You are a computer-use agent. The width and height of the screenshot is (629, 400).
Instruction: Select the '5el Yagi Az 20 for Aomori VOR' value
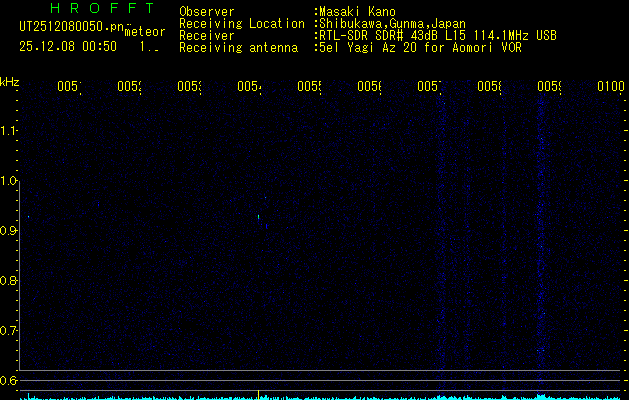[418, 48]
